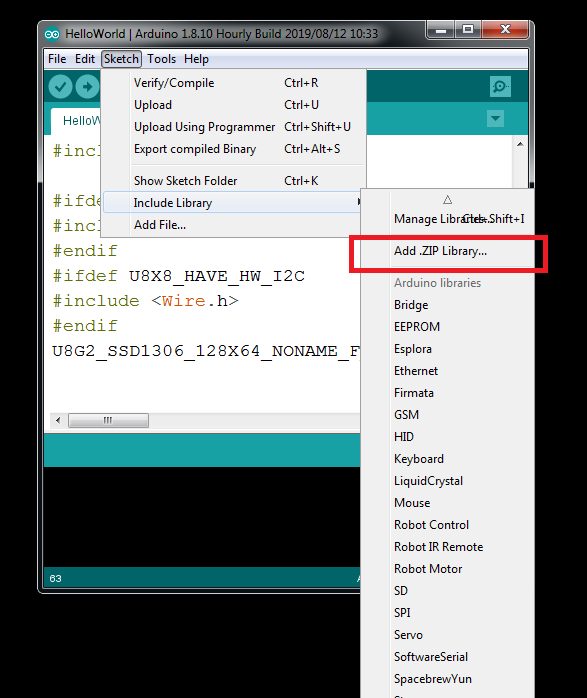This screenshot has width=587, height=698.
Task: Choose Upload from Sketch menu
Action: [x=234, y=105]
